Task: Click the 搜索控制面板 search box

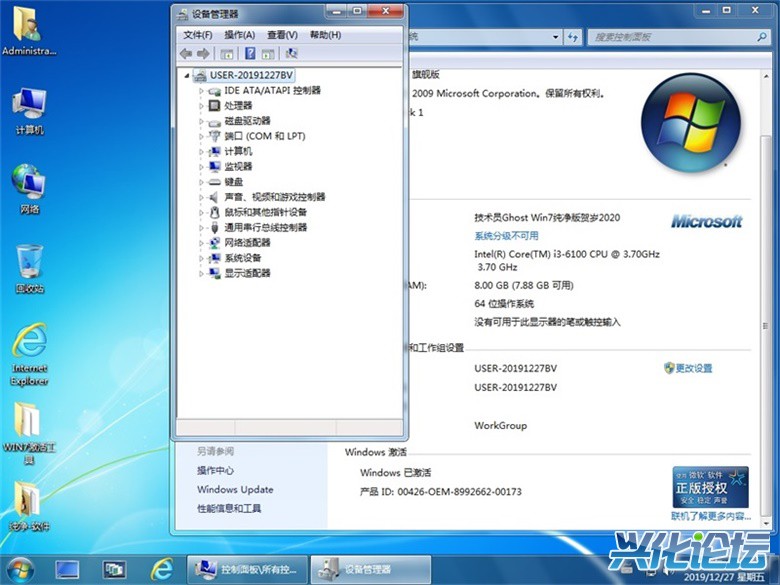Action: click(x=672, y=37)
